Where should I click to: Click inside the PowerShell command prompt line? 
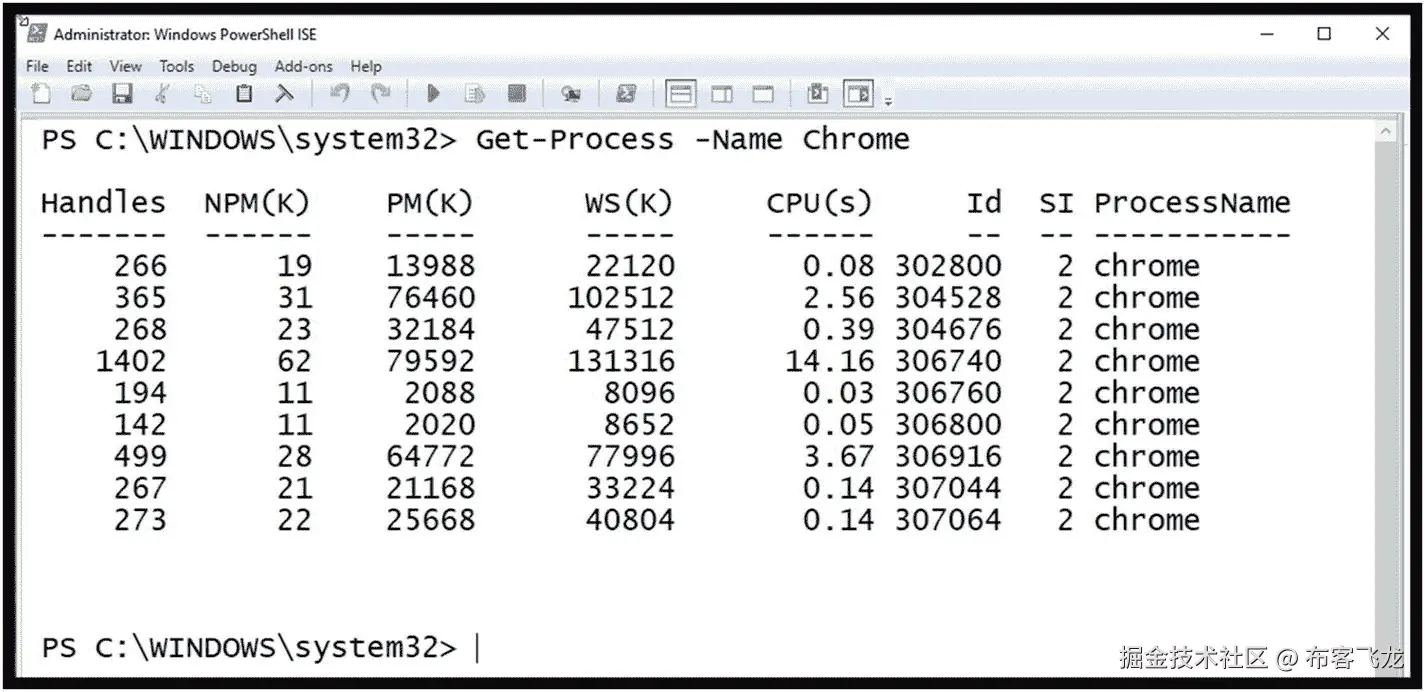pos(478,647)
